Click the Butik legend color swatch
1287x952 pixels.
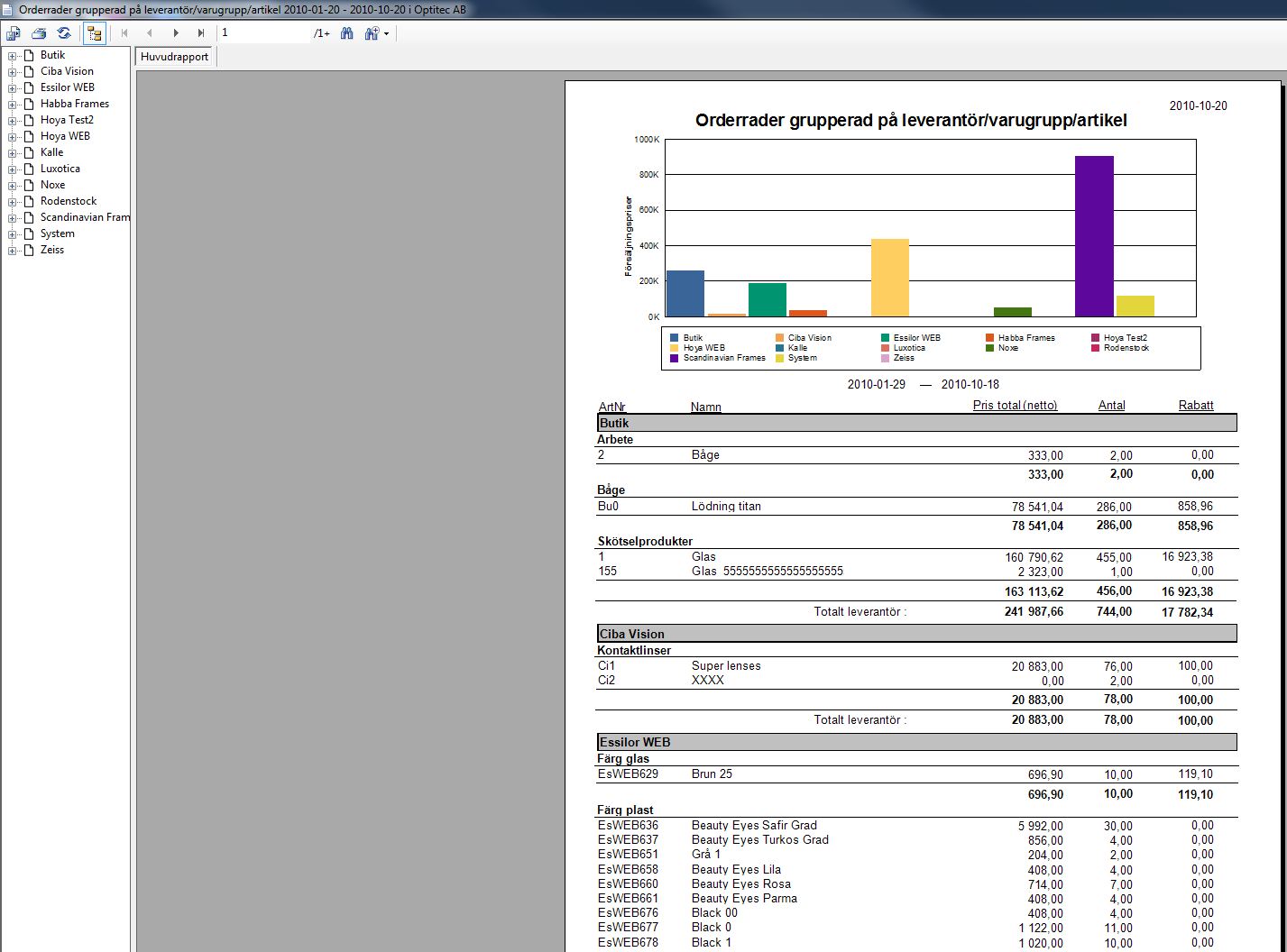click(674, 338)
